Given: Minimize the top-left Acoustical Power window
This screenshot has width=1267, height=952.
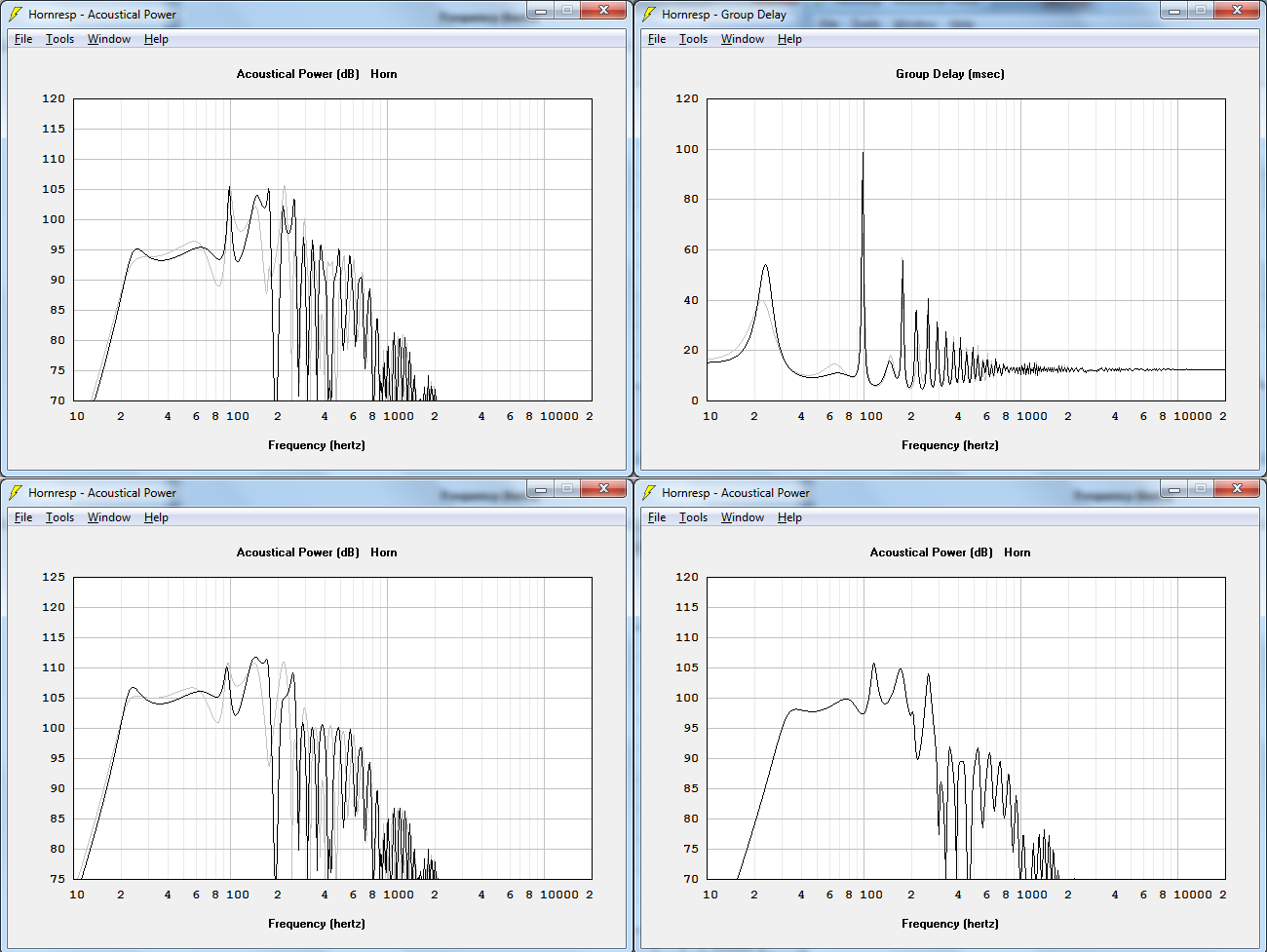Looking at the screenshot, I should click(541, 11).
